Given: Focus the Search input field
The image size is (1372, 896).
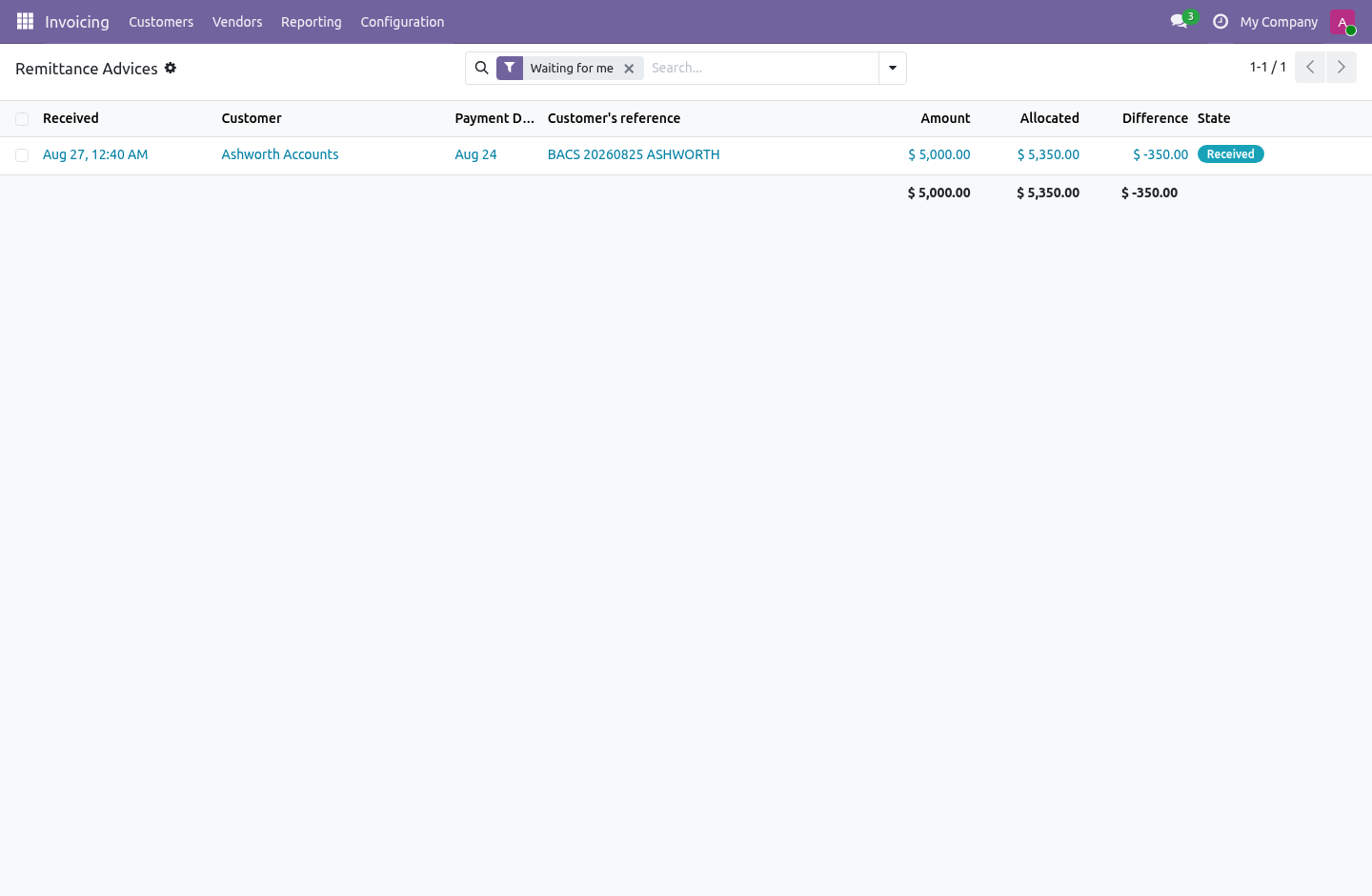Looking at the screenshot, I should click(760, 68).
